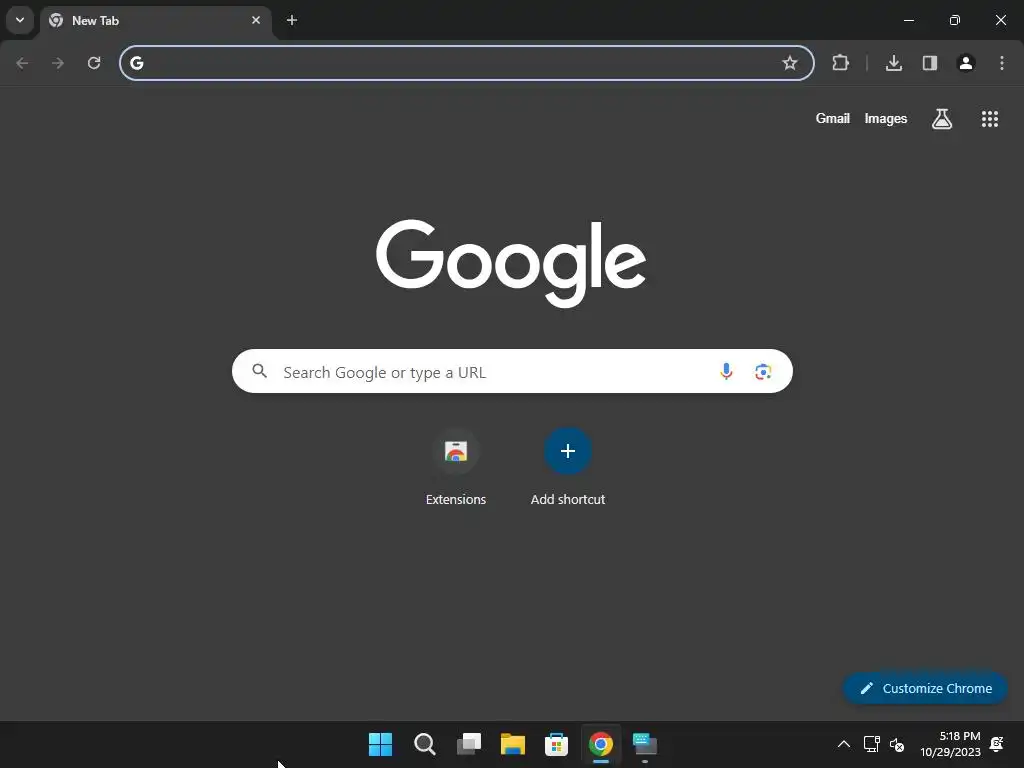Open the terminal-like app on taskbar
This screenshot has width=1024, height=768.
(645, 744)
